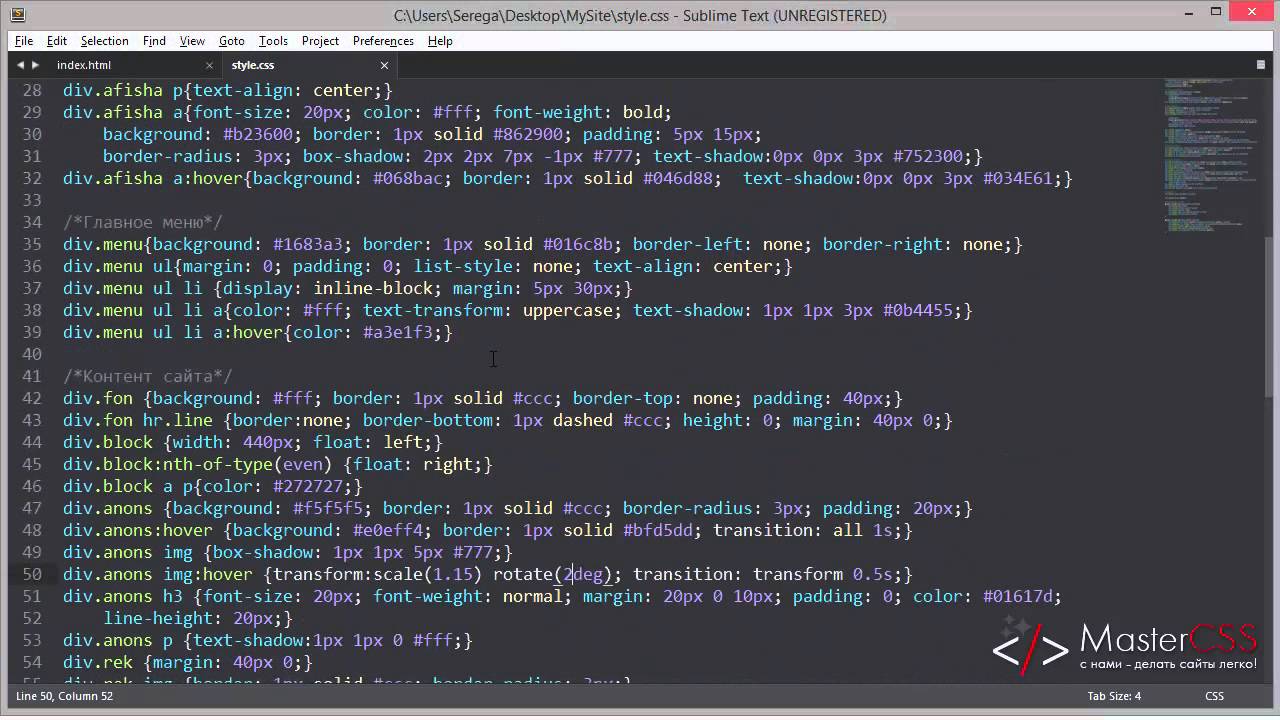Click 'uppercase' value on line 38
1280x720 pixels.
click(567, 310)
